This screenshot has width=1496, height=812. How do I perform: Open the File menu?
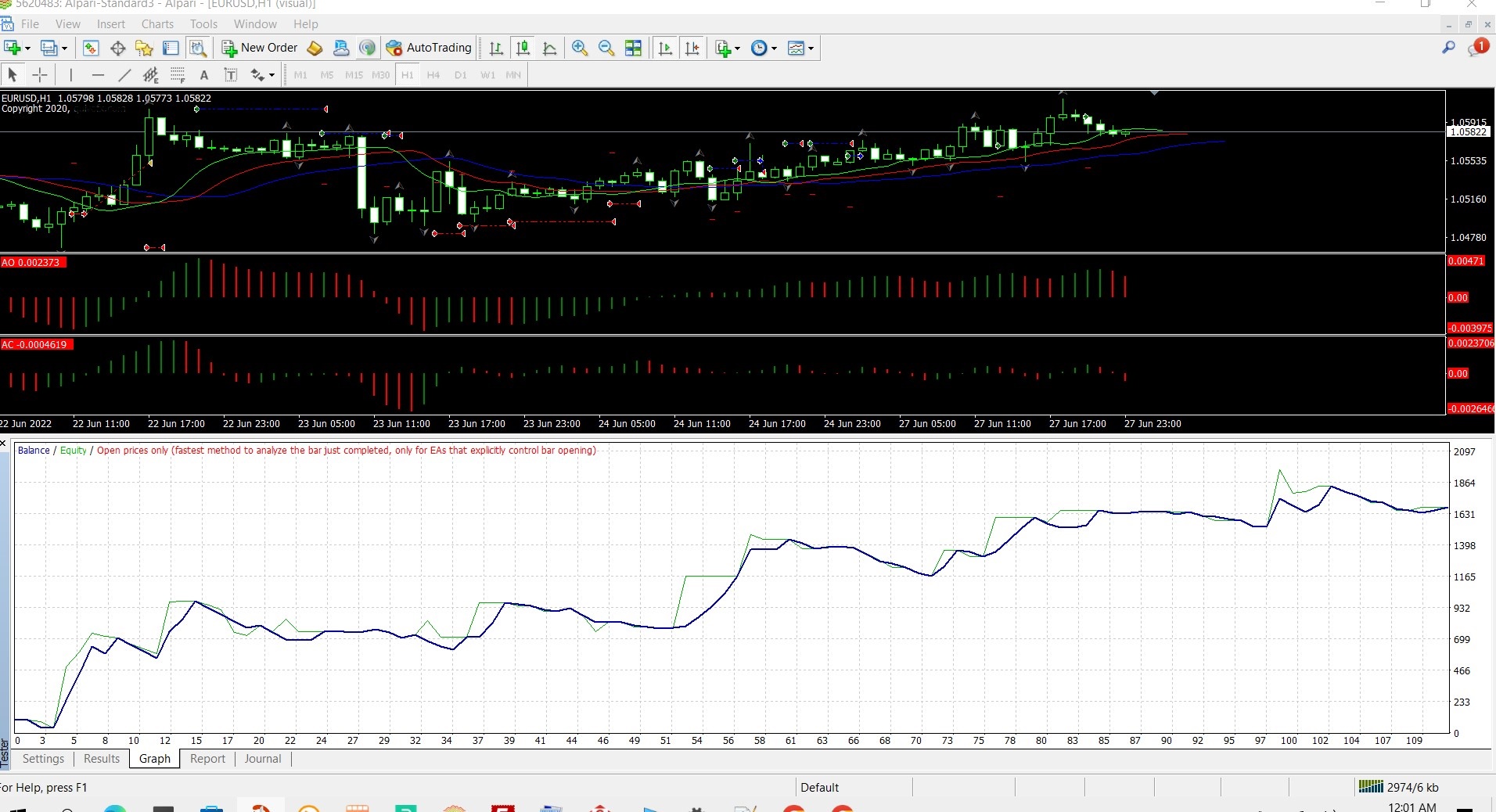(x=30, y=24)
